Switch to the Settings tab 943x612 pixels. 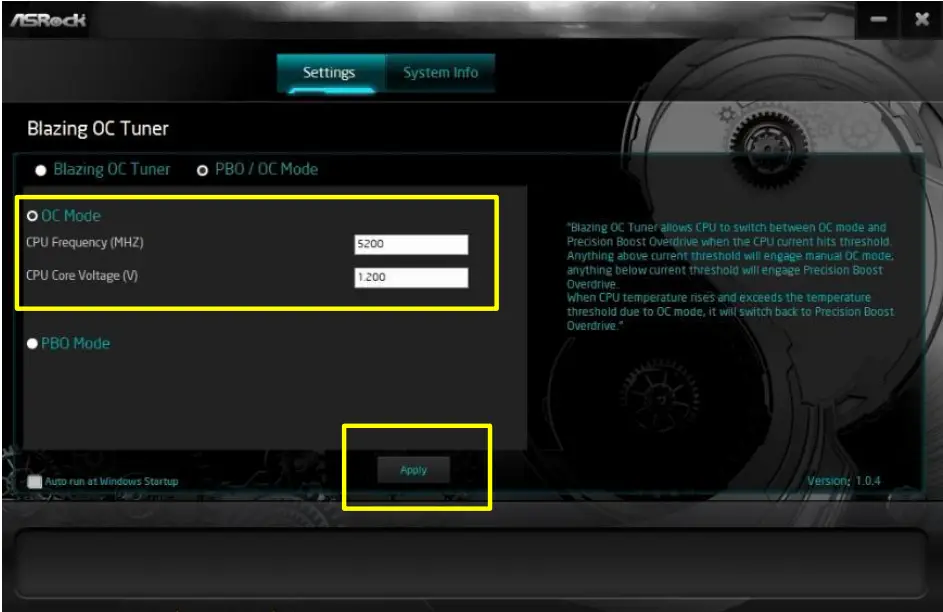[330, 72]
